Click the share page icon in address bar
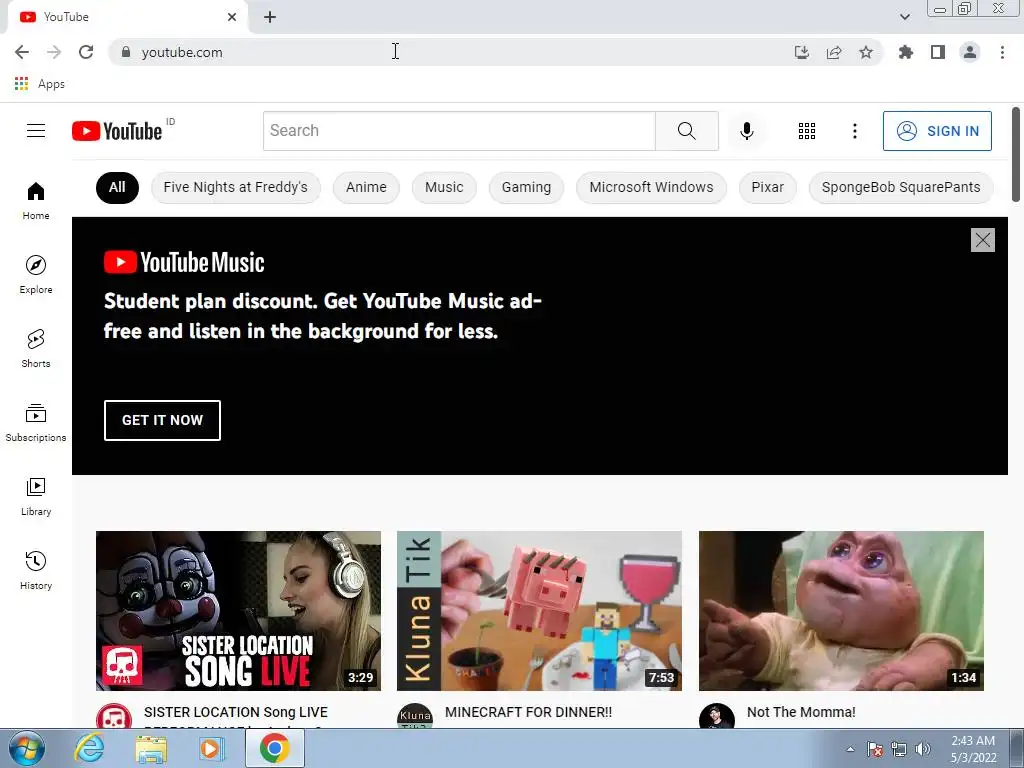This screenshot has height=768, width=1024. [834, 52]
